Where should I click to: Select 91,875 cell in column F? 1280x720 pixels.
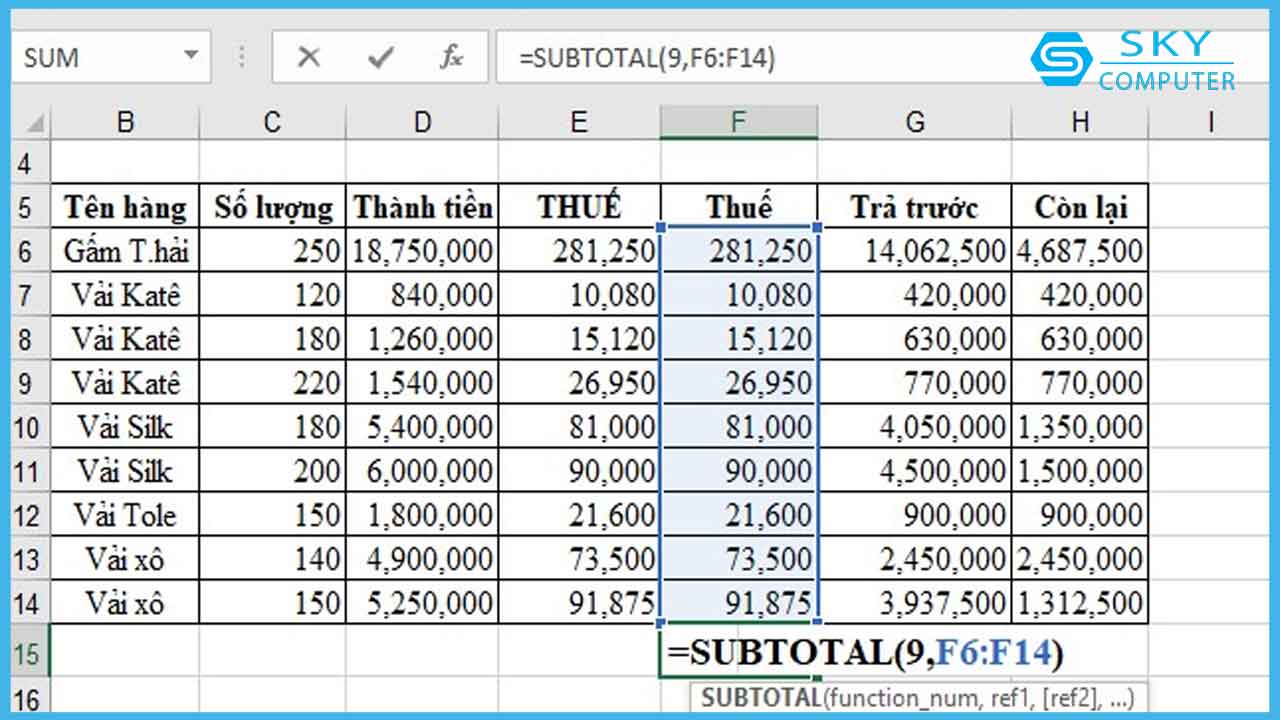739,603
